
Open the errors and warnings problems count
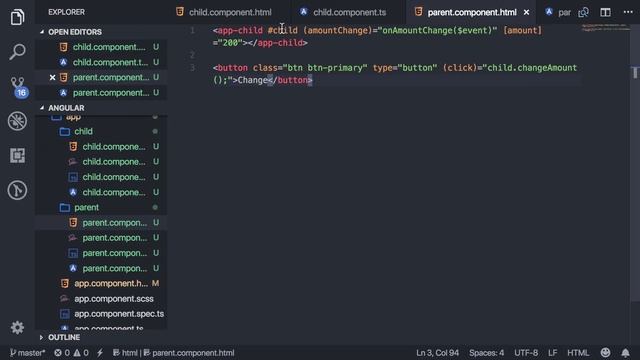[x=71, y=353]
